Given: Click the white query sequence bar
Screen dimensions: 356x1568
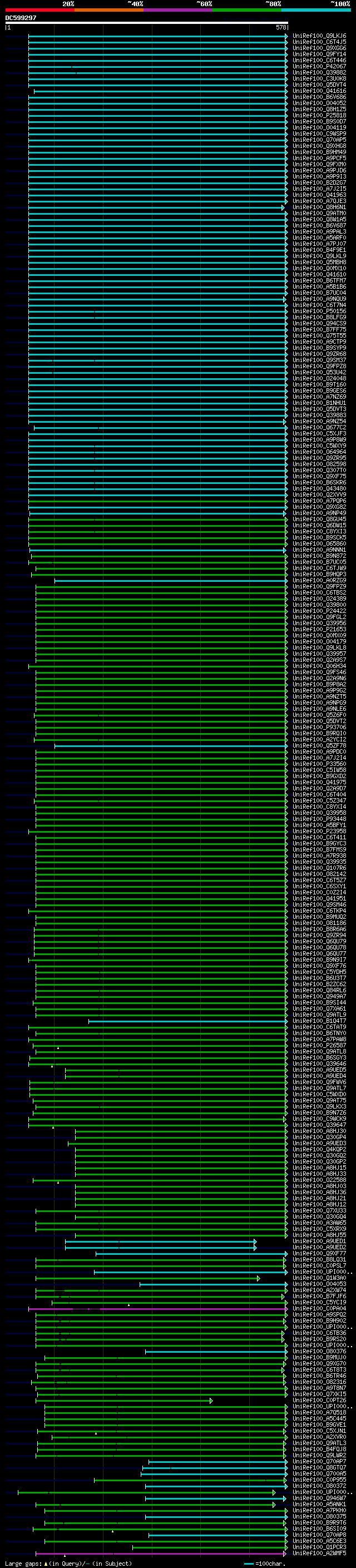Looking at the screenshot, I should point(147,22).
